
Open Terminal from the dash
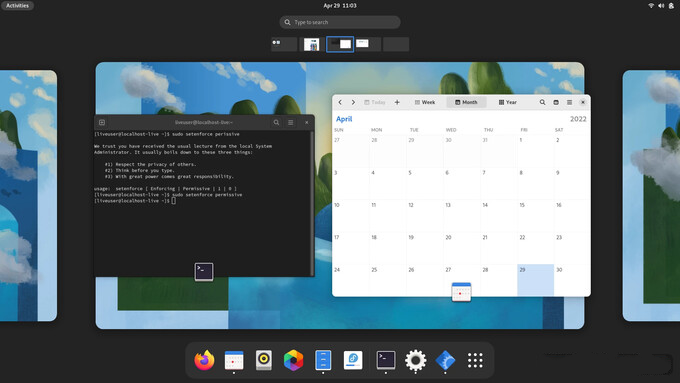point(386,360)
